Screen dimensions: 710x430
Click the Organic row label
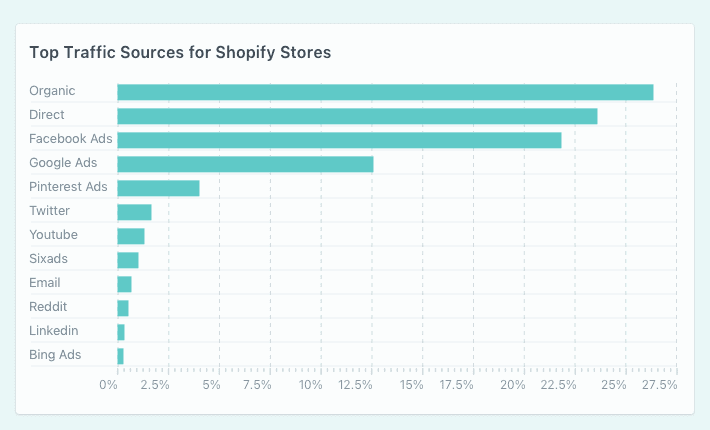pyautogui.click(x=52, y=91)
